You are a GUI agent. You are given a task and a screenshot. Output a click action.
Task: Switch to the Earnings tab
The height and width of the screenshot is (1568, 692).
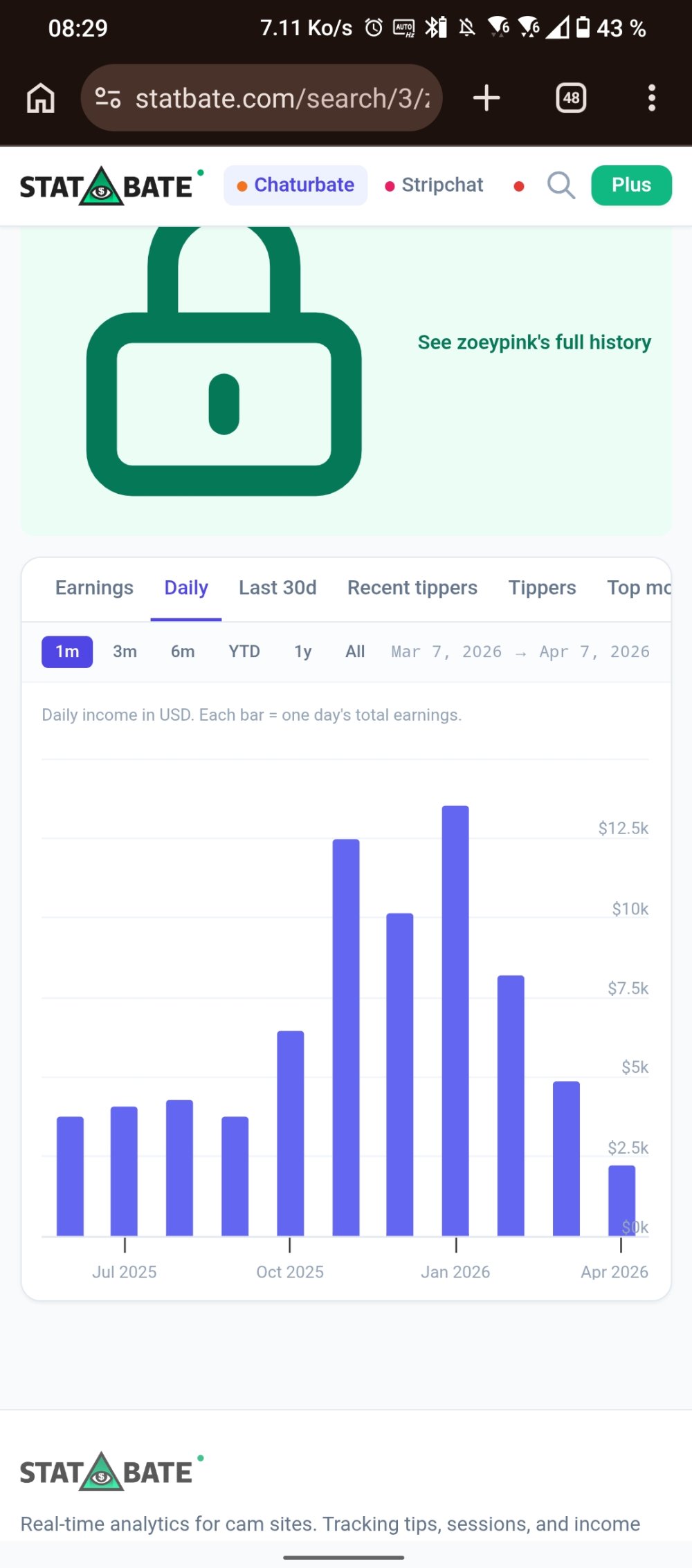[x=94, y=588]
